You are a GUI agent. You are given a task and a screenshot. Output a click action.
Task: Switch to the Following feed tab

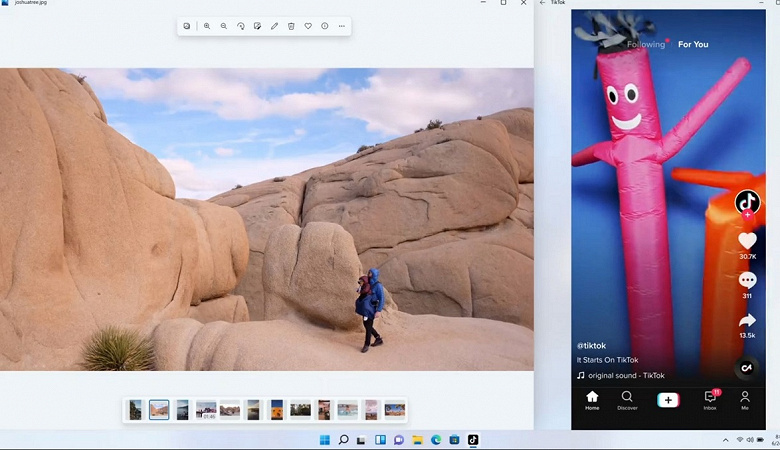pos(646,45)
